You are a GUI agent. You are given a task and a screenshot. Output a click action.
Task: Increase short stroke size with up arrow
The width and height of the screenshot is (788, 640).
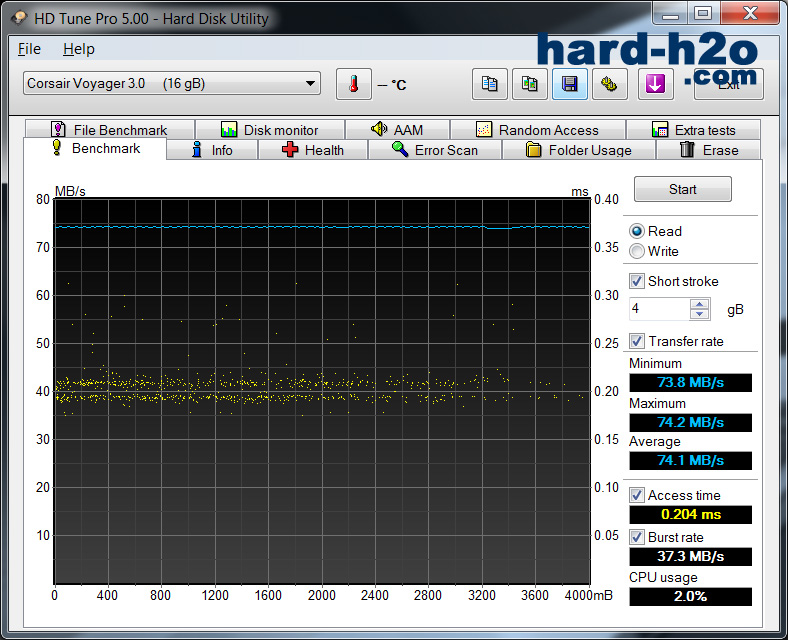[x=700, y=304]
